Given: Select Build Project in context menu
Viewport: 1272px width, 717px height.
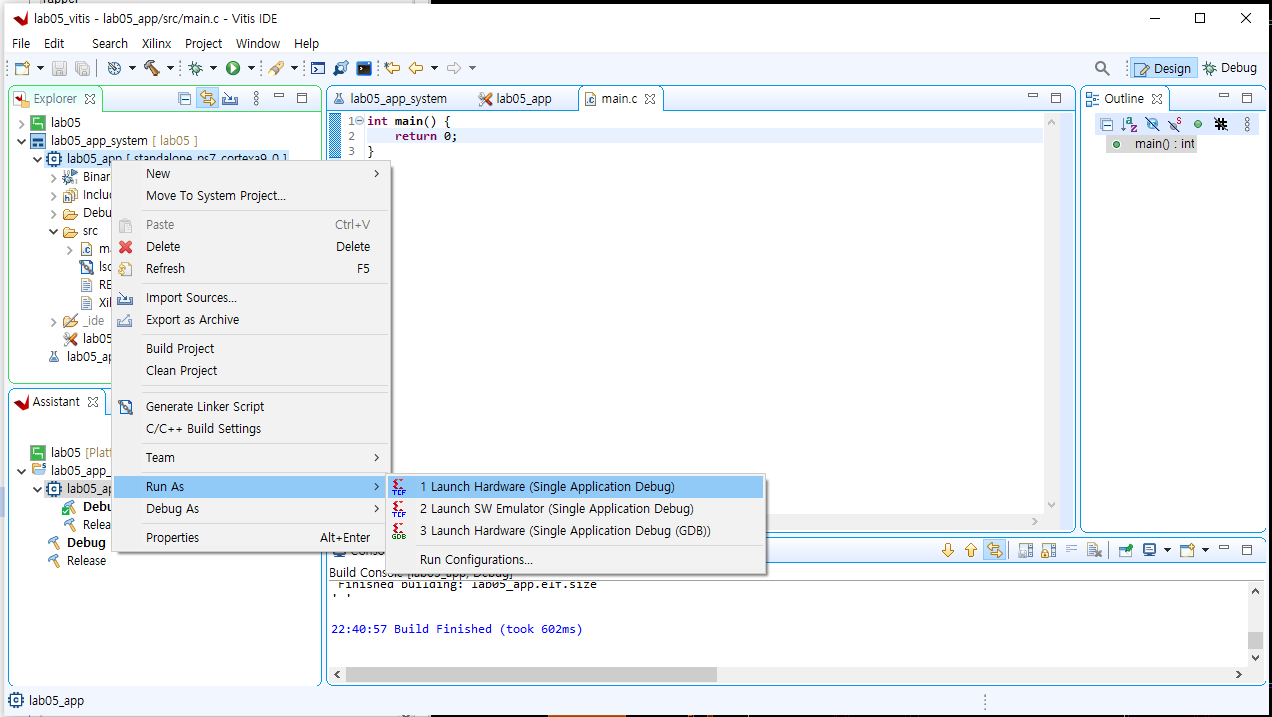Looking at the screenshot, I should [x=251, y=349].
